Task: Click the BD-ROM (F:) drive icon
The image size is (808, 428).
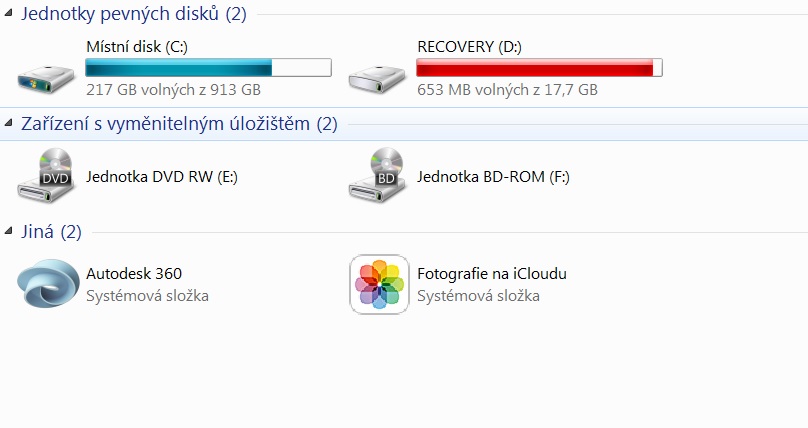Action: (x=377, y=176)
